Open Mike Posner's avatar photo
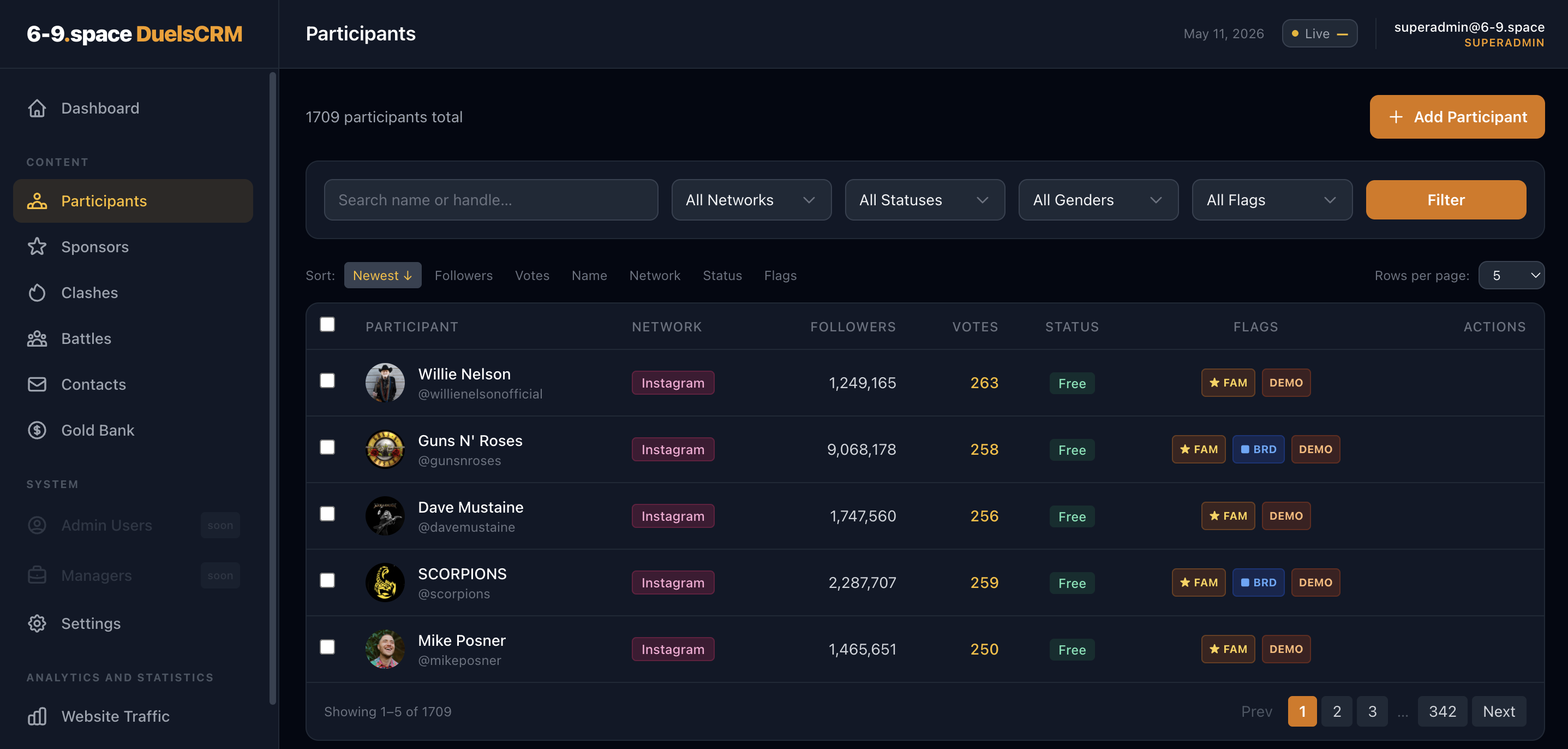Image resolution: width=1568 pixels, height=749 pixels. point(385,649)
